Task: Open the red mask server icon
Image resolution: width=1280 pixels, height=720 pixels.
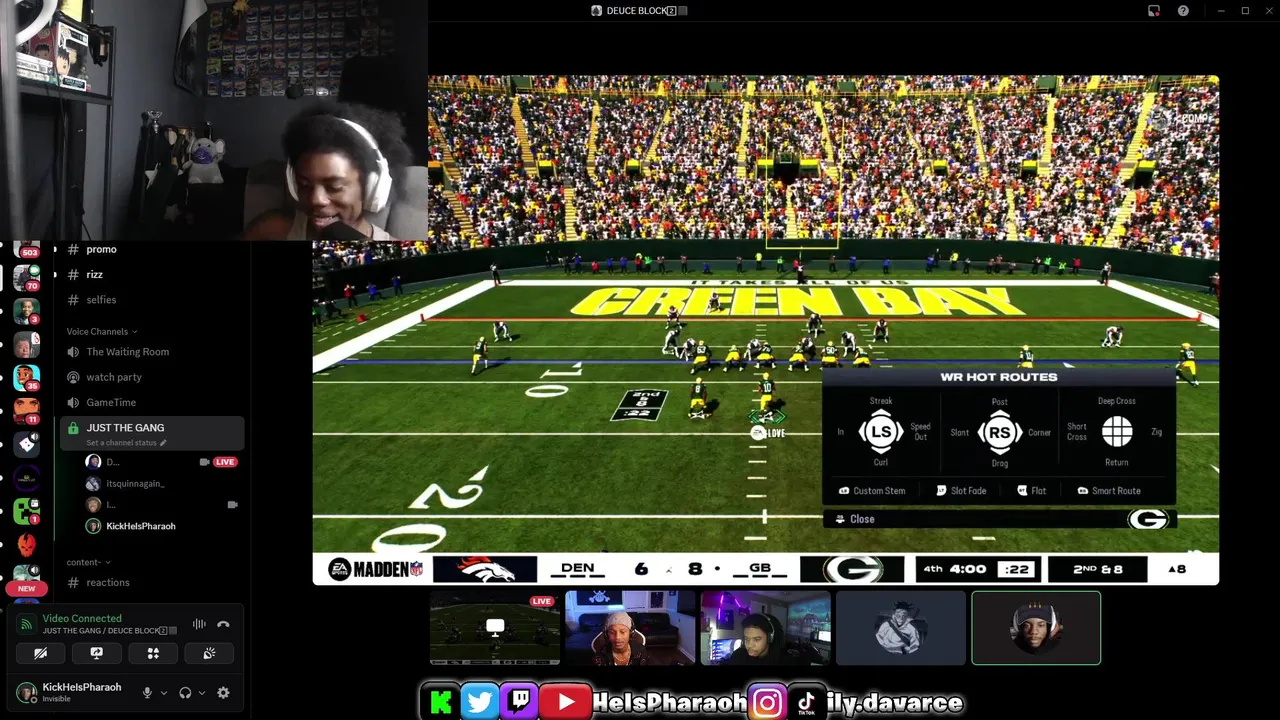Action: (27, 545)
